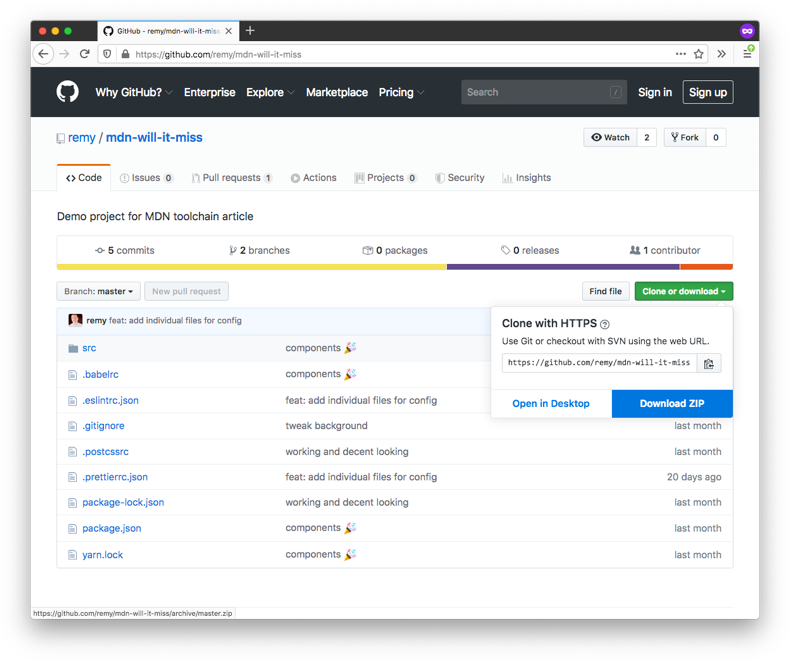Close the GitHub browser tab
This screenshot has height=662, width=790.
pos(228,31)
